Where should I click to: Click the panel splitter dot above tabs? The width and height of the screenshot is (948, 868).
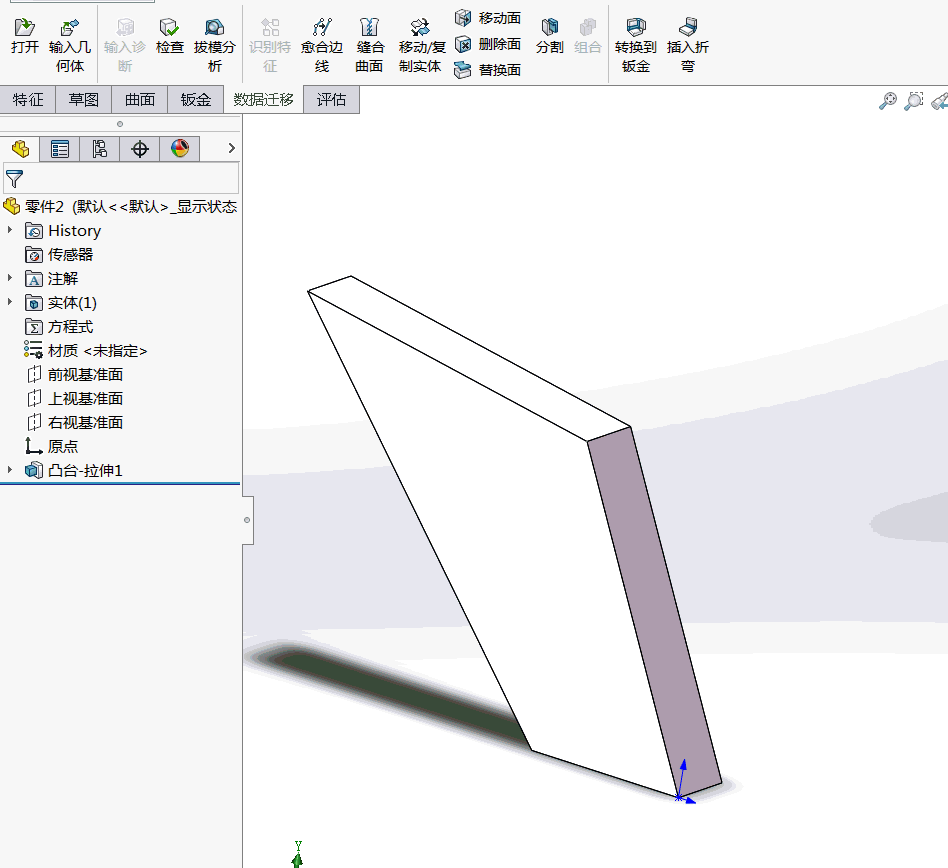[x=120, y=124]
